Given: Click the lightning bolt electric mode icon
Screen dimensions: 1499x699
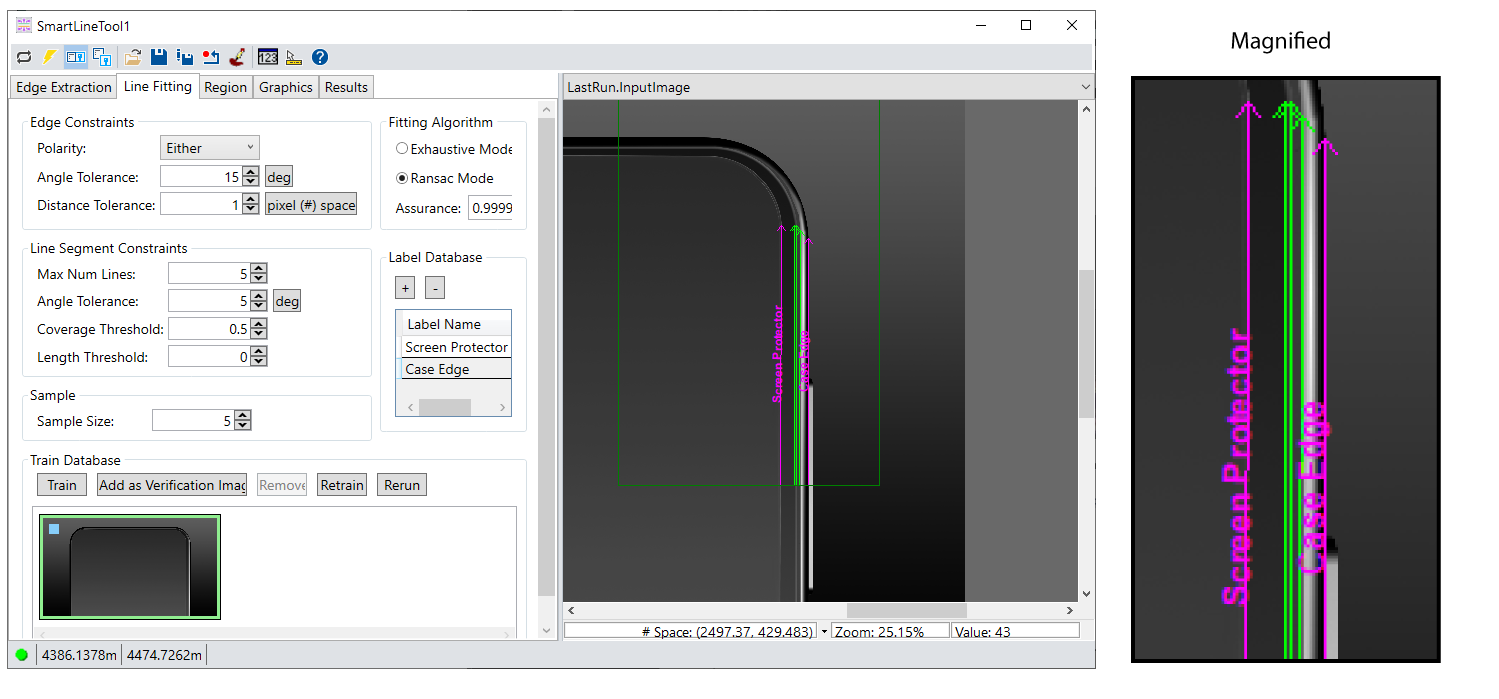Looking at the screenshot, I should pos(49,57).
